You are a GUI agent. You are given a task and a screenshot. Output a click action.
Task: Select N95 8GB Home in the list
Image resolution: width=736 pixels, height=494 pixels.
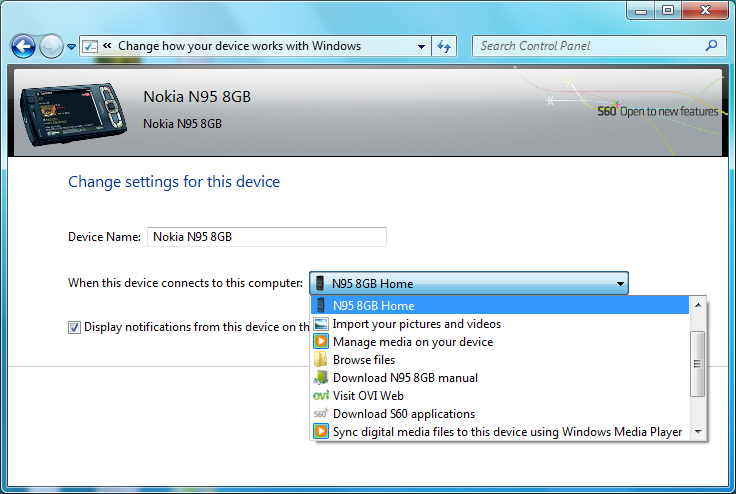pos(499,306)
